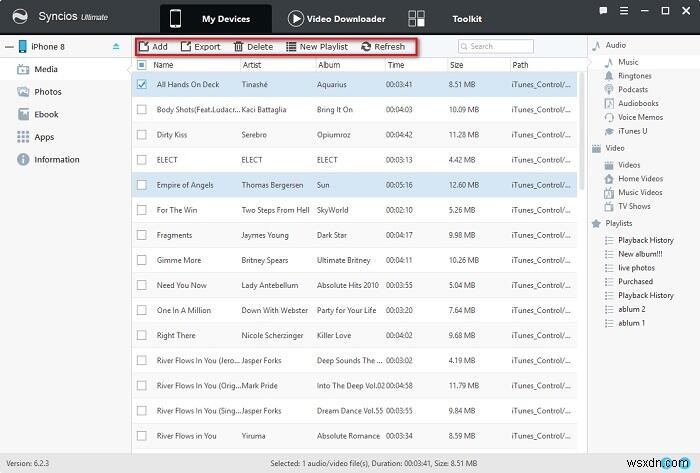This screenshot has width=700, height=473.
Task: Open the Toolkit tab
Action: [467, 19]
